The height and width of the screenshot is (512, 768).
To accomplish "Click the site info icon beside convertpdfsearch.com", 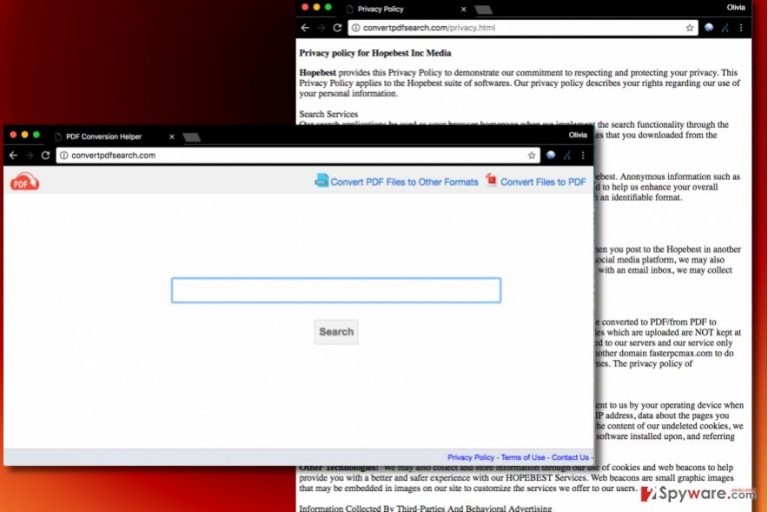I will [x=64, y=155].
